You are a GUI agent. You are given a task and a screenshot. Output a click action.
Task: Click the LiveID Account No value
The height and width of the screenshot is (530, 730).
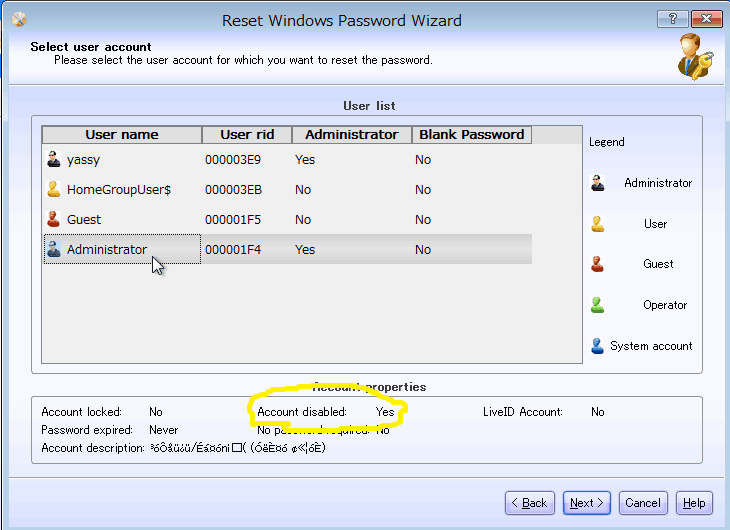[598, 412]
